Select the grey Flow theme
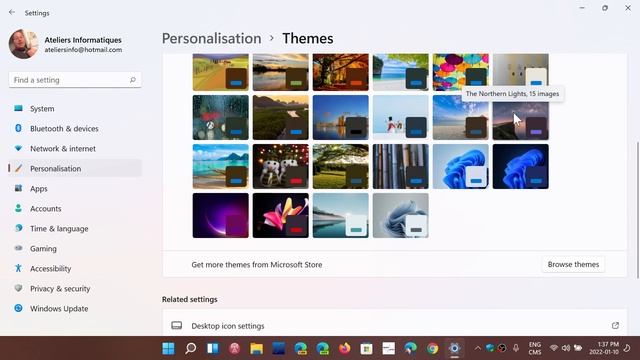This screenshot has width=640, height=360. 400,216
